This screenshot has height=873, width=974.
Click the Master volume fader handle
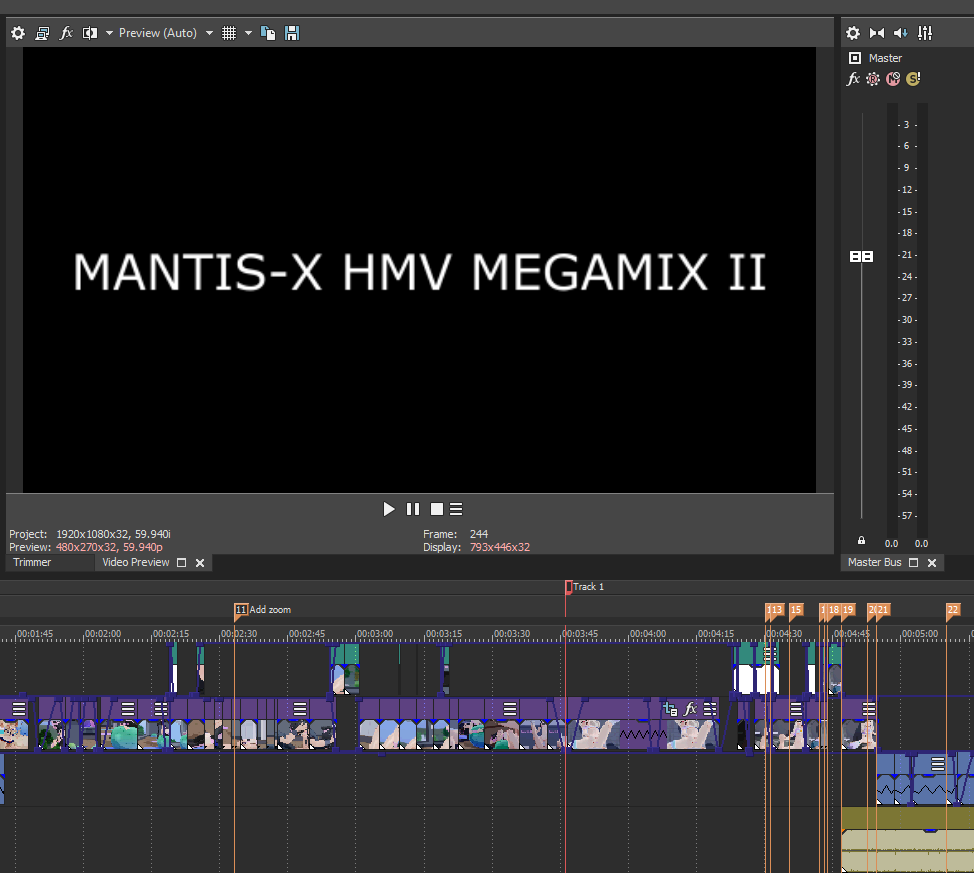[x=862, y=257]
